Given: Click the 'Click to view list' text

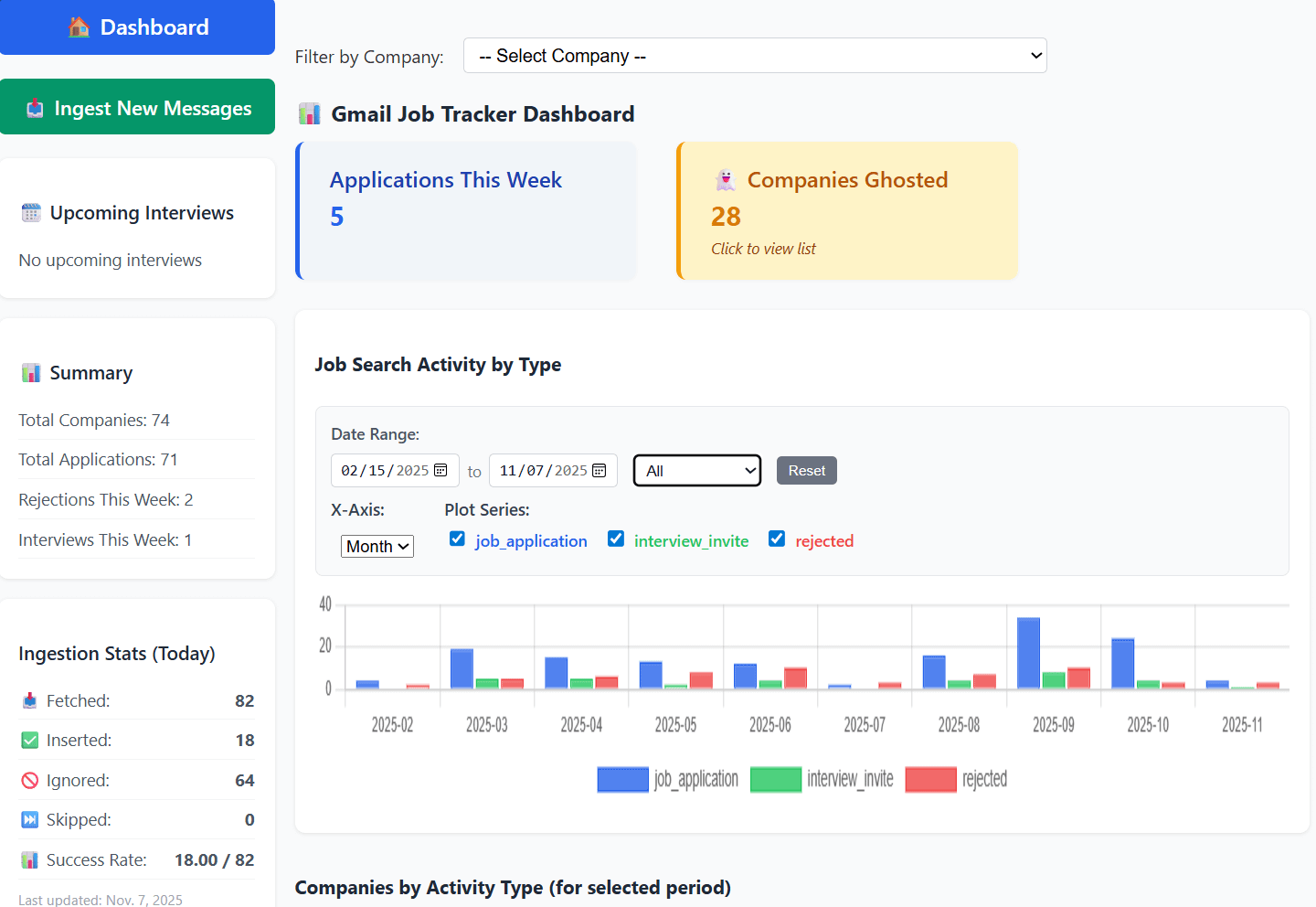Looking at the screenshot, I should tap(764, 249).
